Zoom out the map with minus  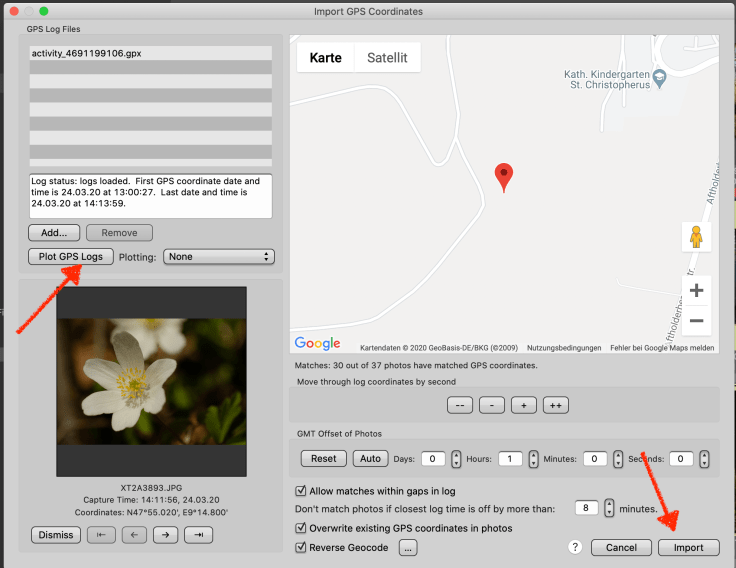click(x=696, y=321)
